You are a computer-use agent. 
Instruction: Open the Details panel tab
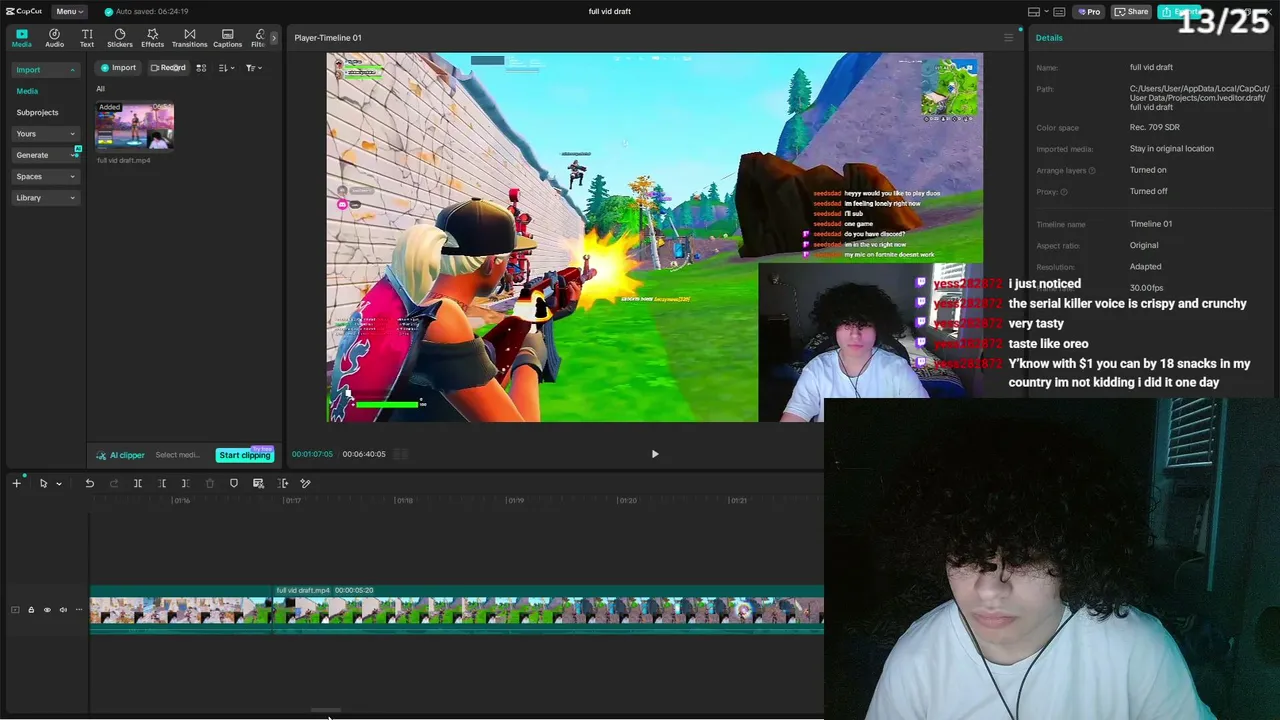click(x=1049, y=38)
